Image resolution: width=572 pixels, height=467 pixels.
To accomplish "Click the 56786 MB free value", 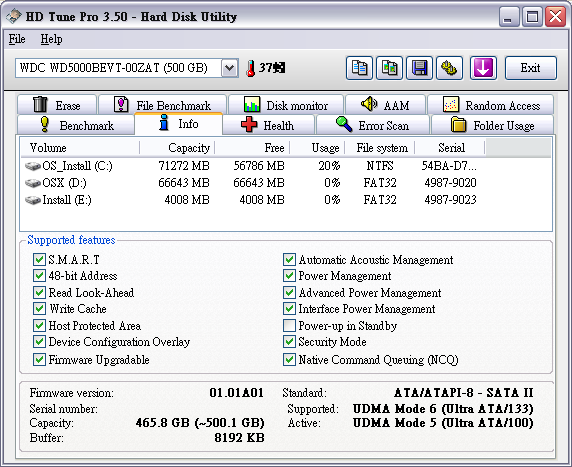I will [259, 166].
